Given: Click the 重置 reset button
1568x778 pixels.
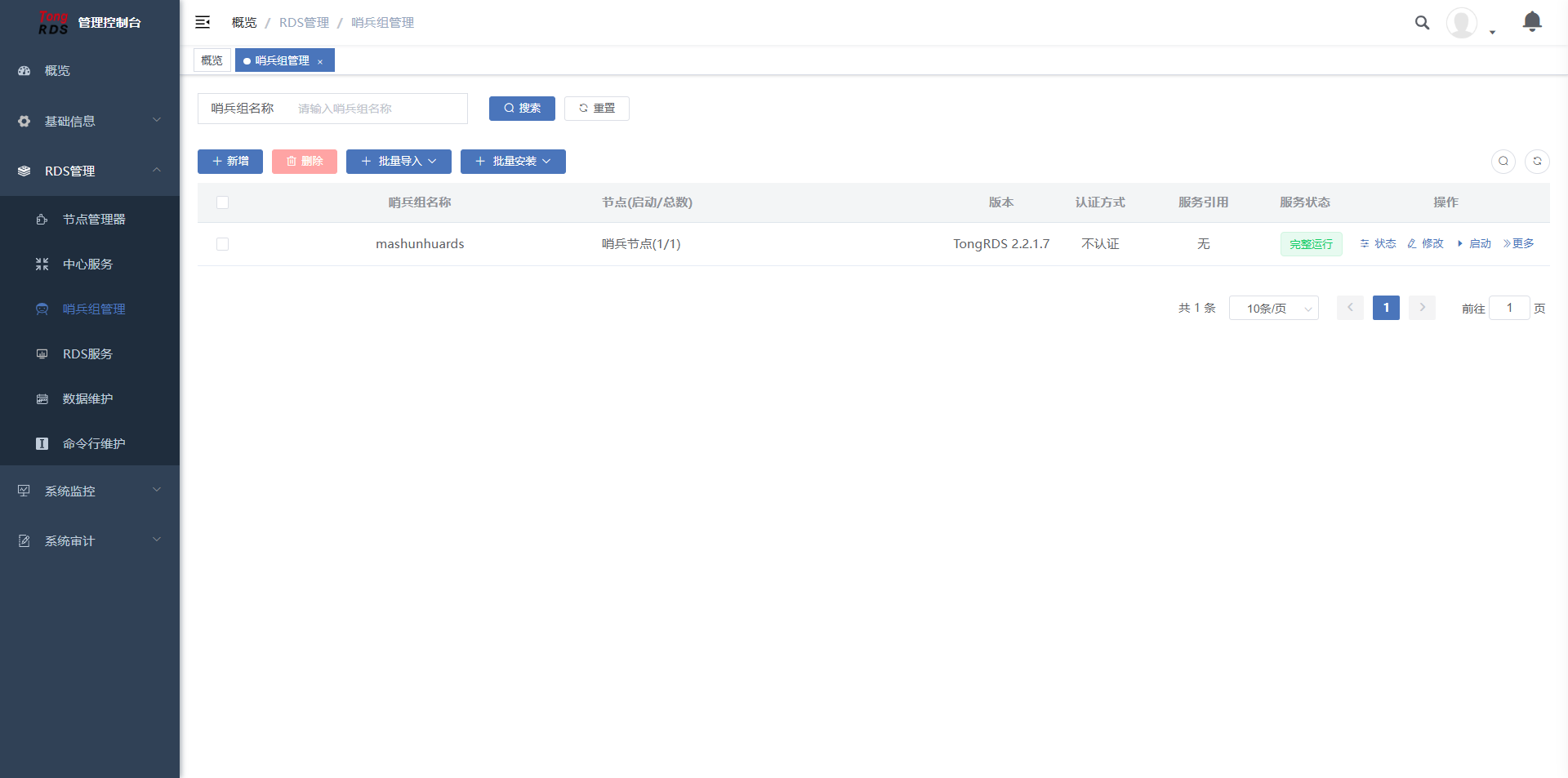Looking at the screenshot, I should (597, 109).
